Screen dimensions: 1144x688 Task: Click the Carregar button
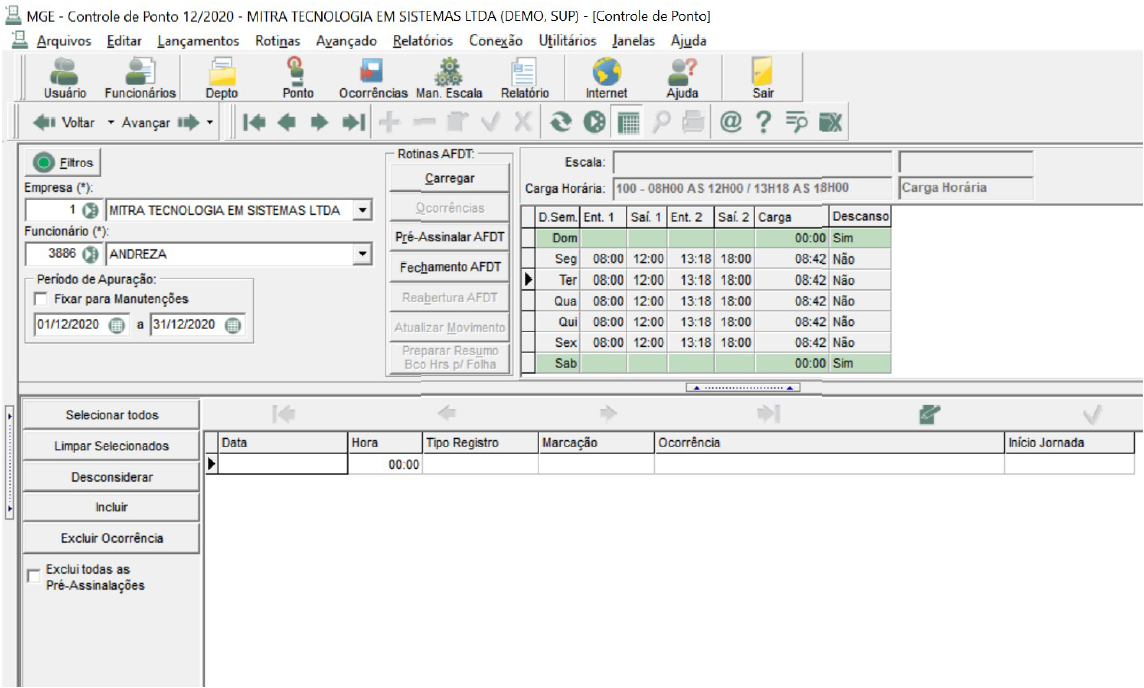coord(449,179)
